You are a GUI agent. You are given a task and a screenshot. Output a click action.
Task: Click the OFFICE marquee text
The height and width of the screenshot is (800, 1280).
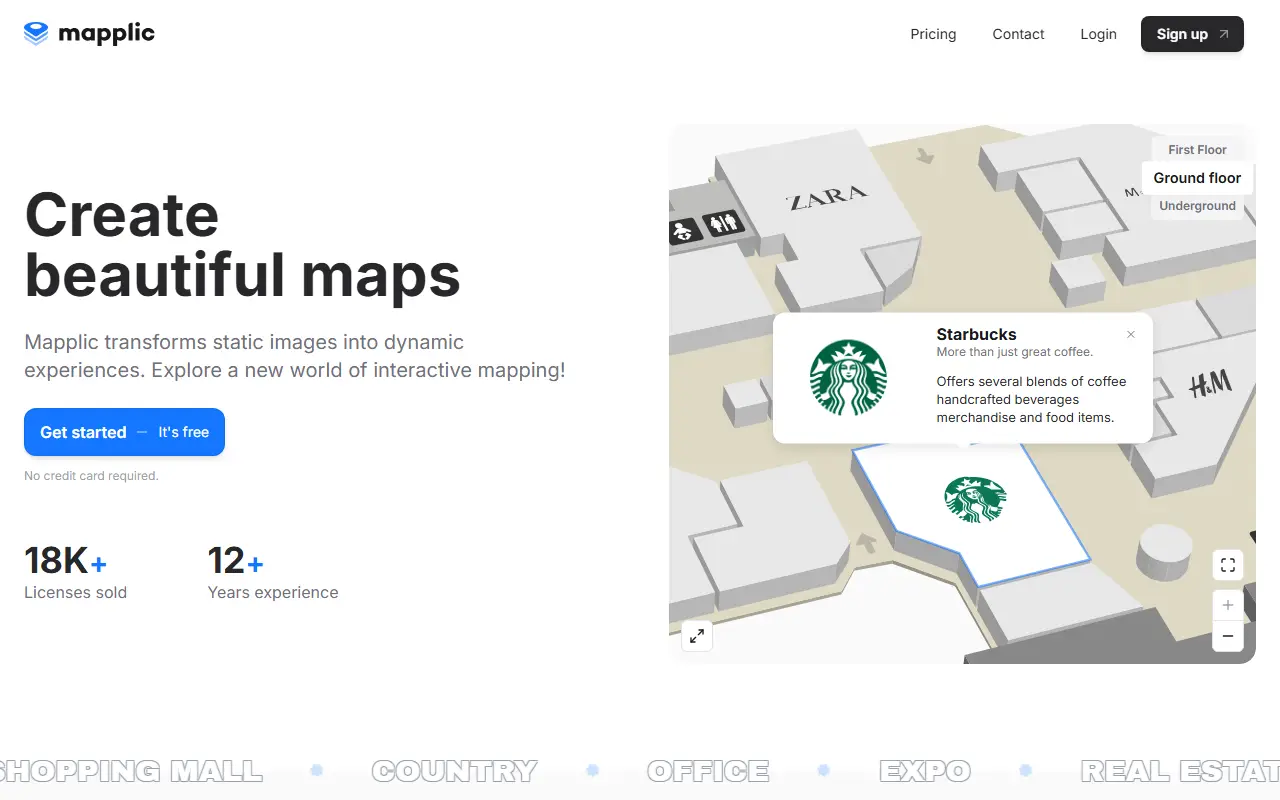(x=708, y=771)
